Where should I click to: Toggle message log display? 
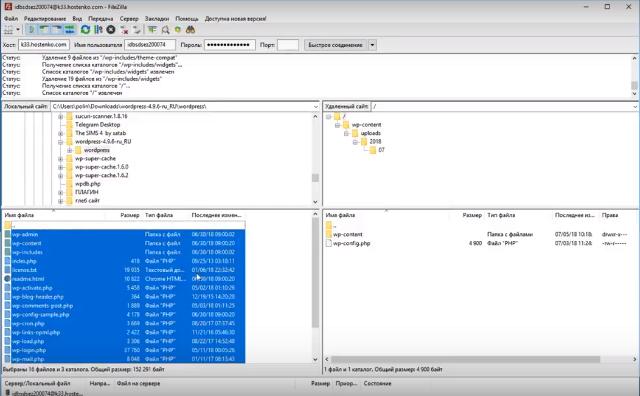(31, 30)
